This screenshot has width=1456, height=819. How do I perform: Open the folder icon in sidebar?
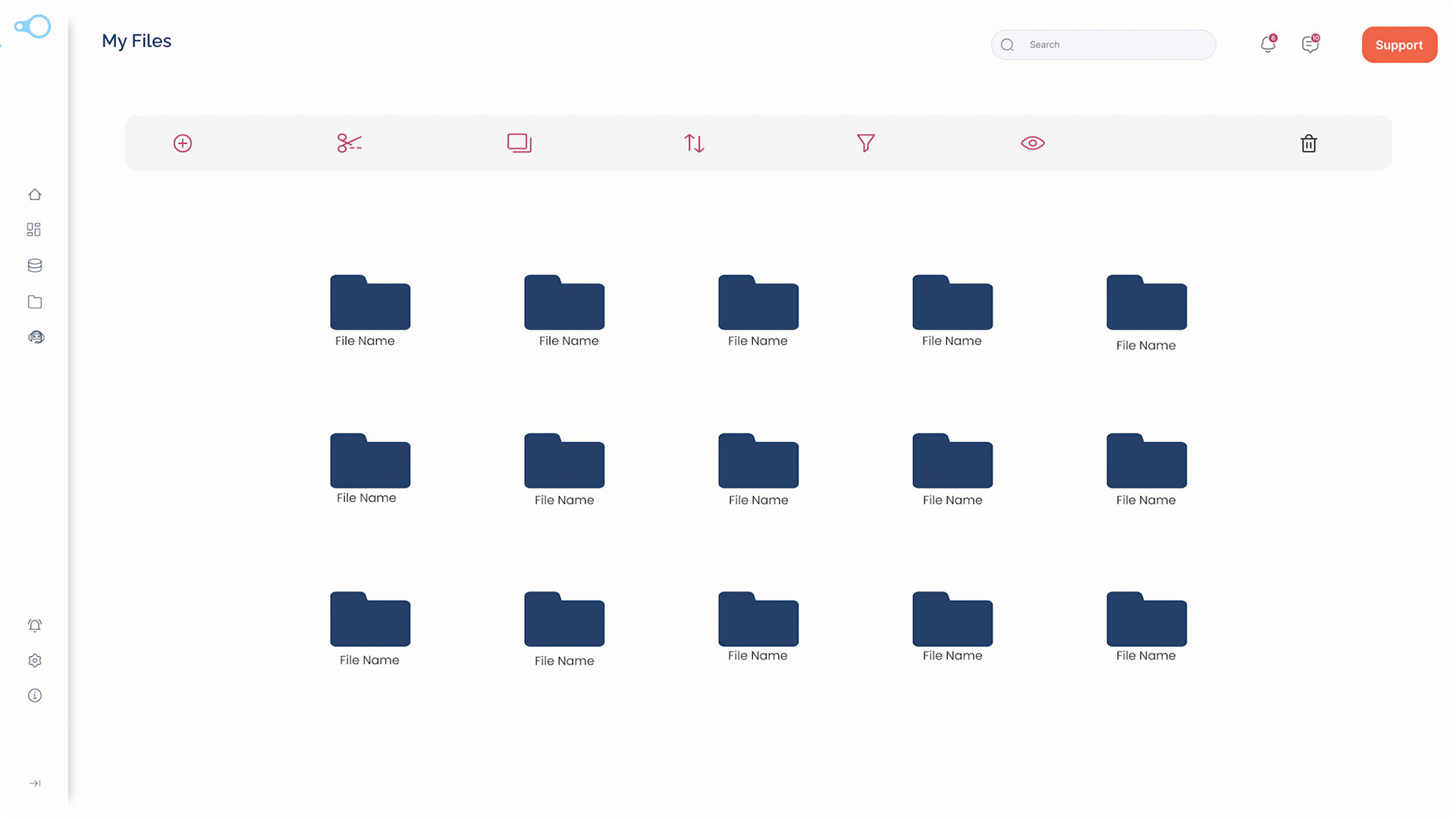tap(35, 302)
